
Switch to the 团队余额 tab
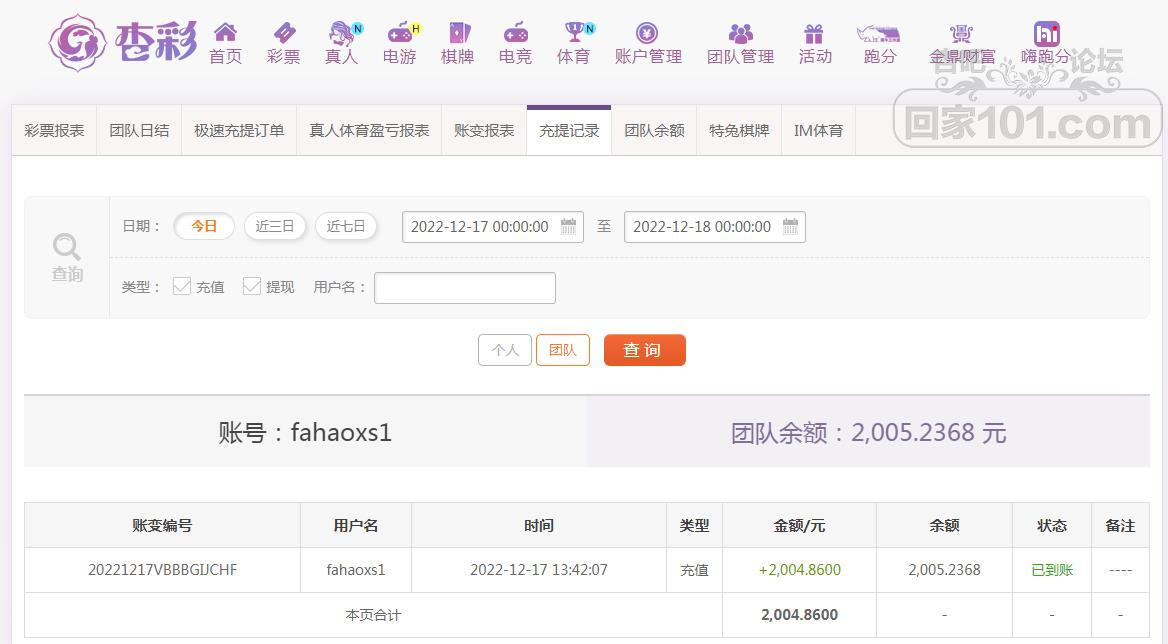tap(654, 131)
